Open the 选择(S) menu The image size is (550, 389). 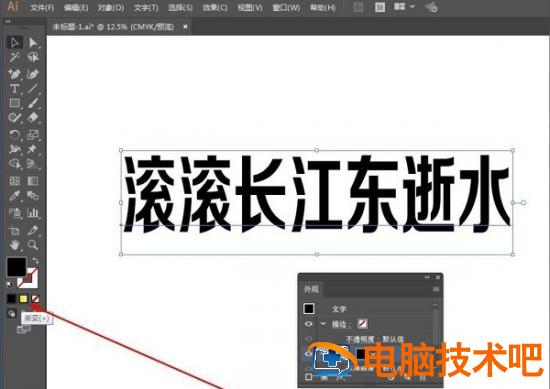coord(180,8)
